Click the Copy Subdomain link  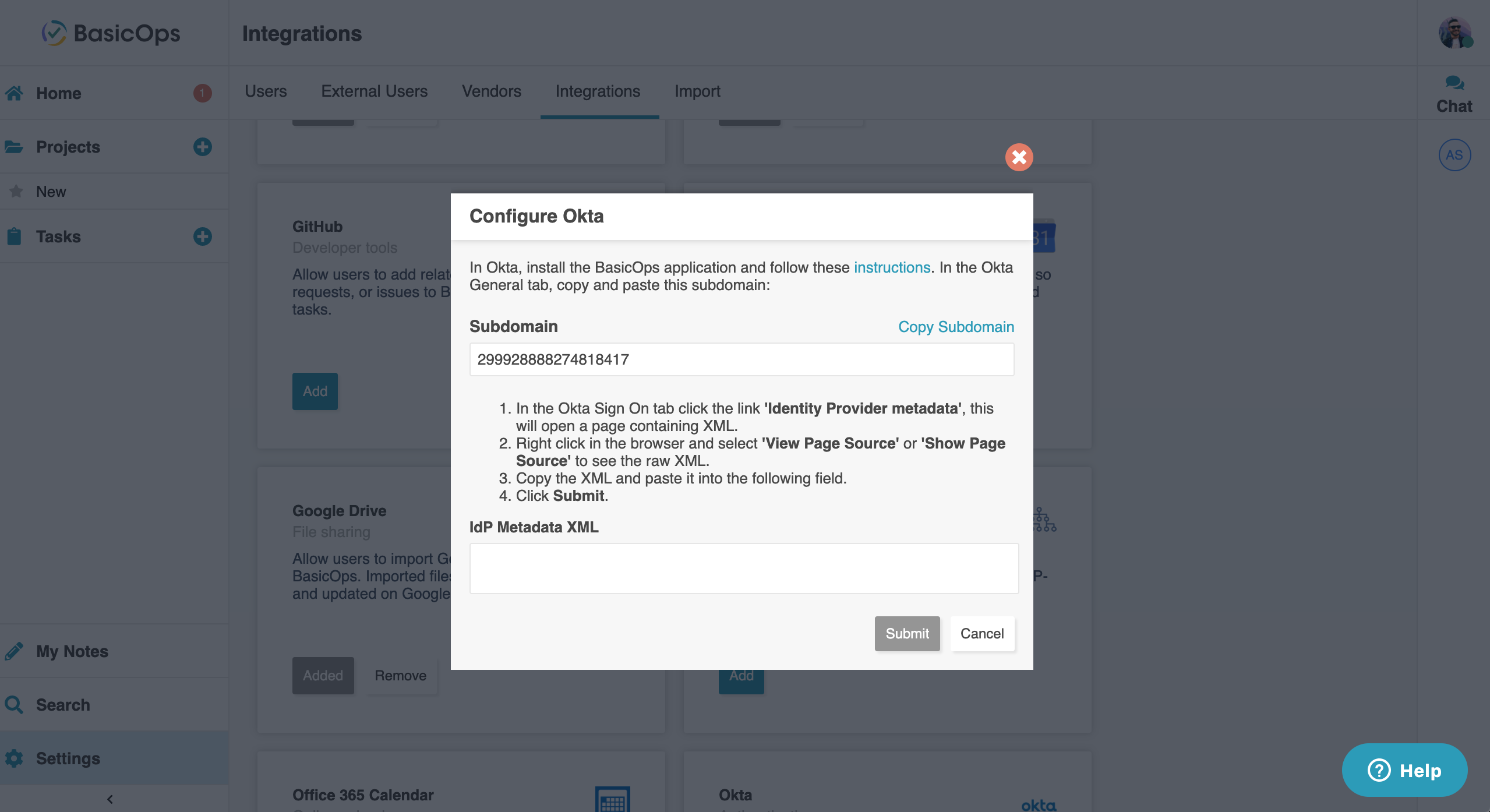coord(956,326)
